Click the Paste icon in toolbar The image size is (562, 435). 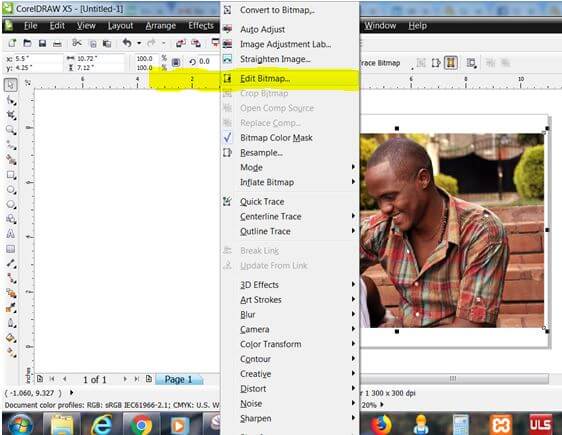[x=107, y=44]
